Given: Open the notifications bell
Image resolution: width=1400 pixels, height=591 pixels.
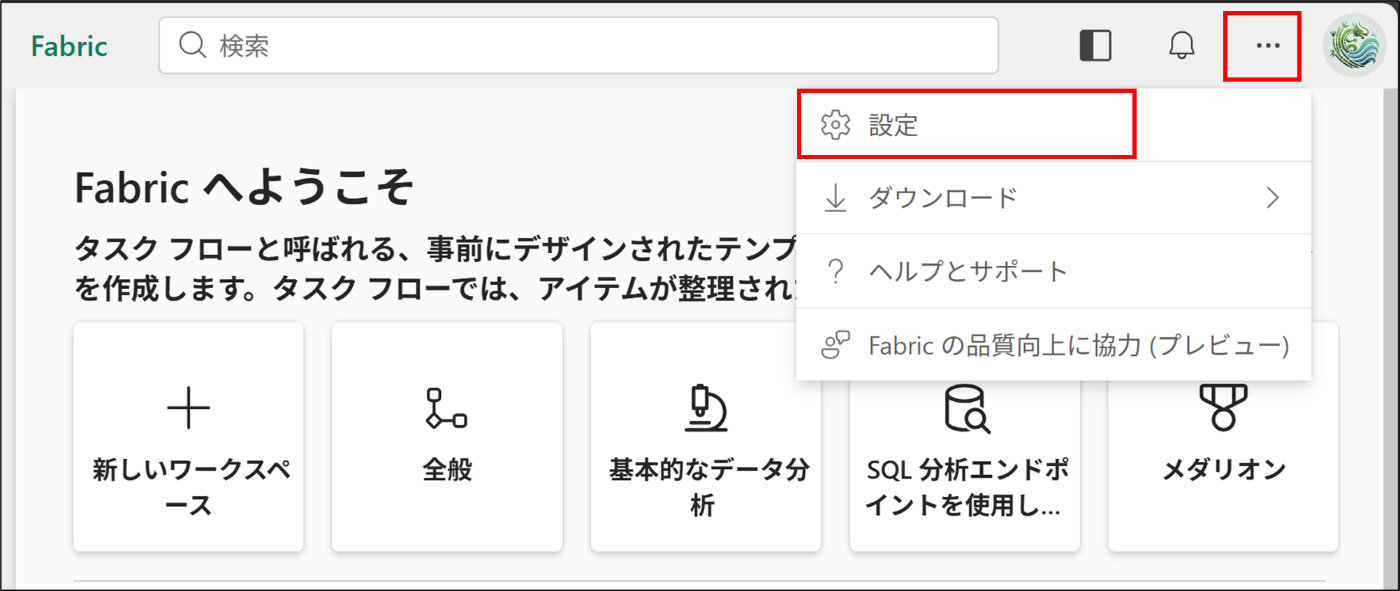Looking at the screenshot, I should 1182,46.
